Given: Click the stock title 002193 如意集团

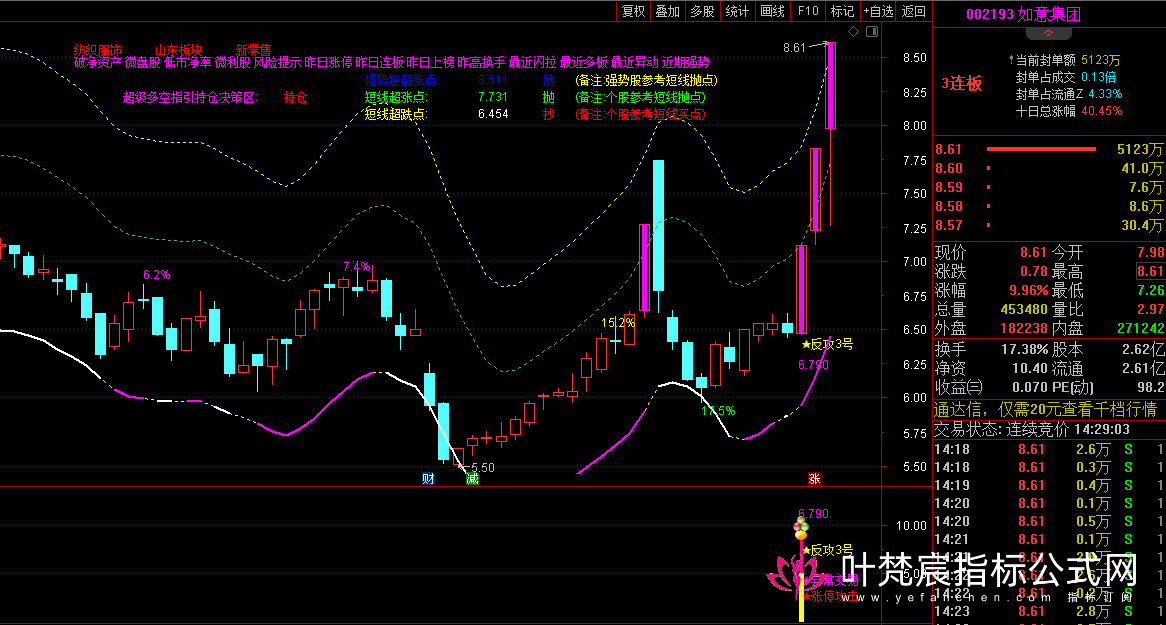Looking at the screenshot, I should coord(1024,14).
